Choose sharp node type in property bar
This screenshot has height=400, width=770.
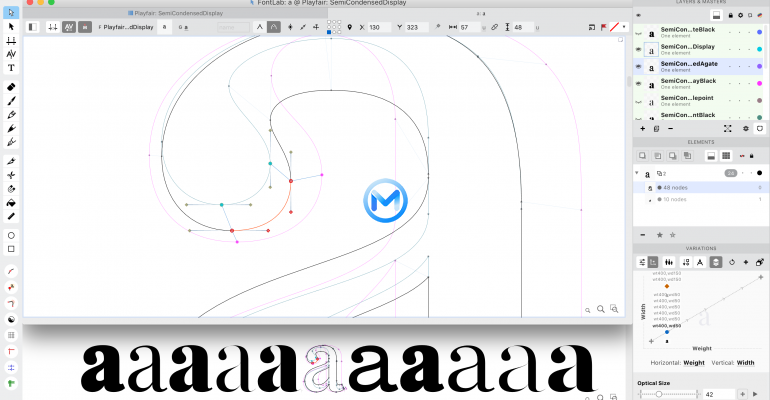coord(260,27)
